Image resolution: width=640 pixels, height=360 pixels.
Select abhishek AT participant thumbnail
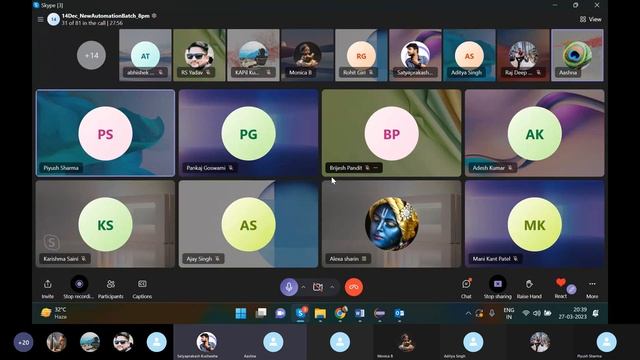pyautogui.click(x=145, y=55)
